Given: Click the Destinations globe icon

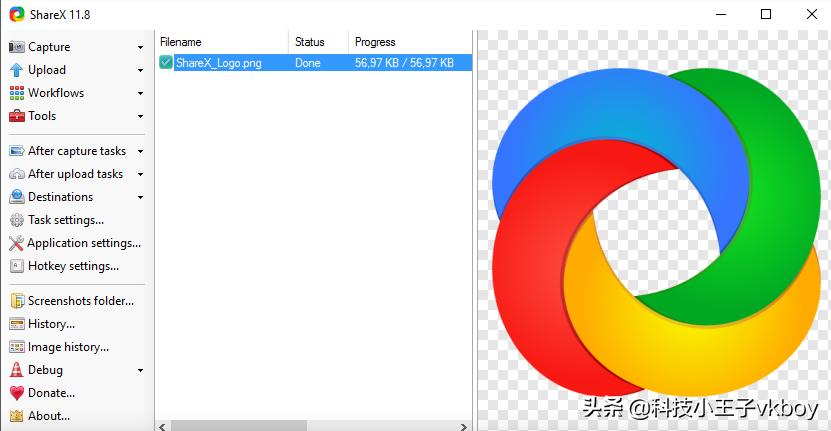Looking at the screenshot, I should [x=16, y=197].
